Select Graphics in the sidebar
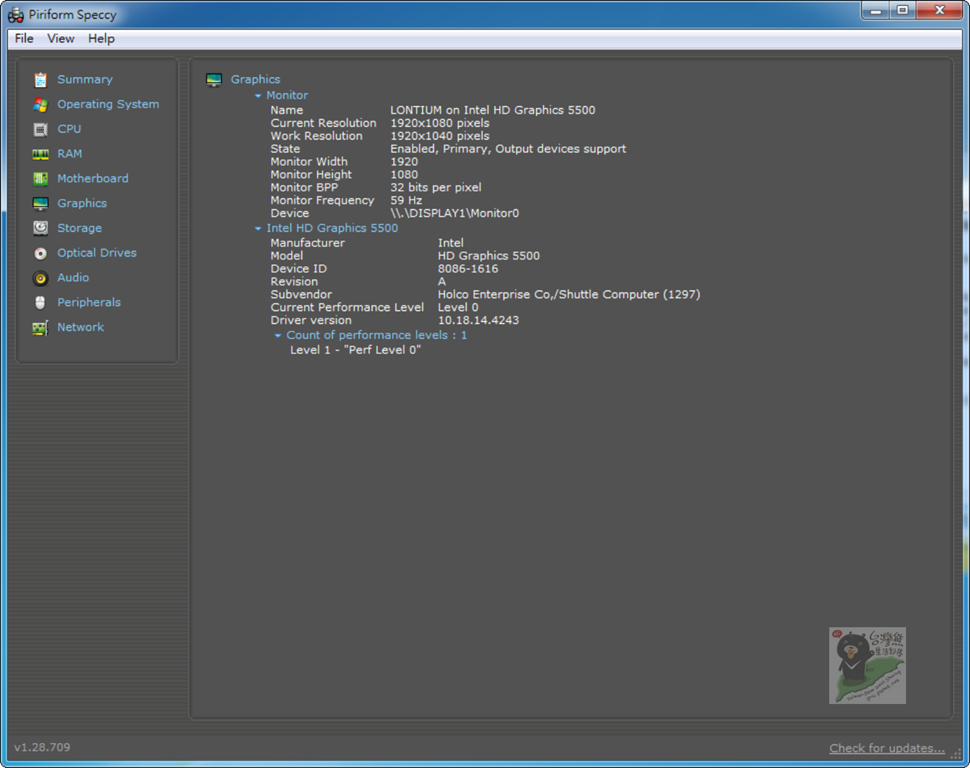970x768 pixels. pyautogui.click(x=82, y=203)
